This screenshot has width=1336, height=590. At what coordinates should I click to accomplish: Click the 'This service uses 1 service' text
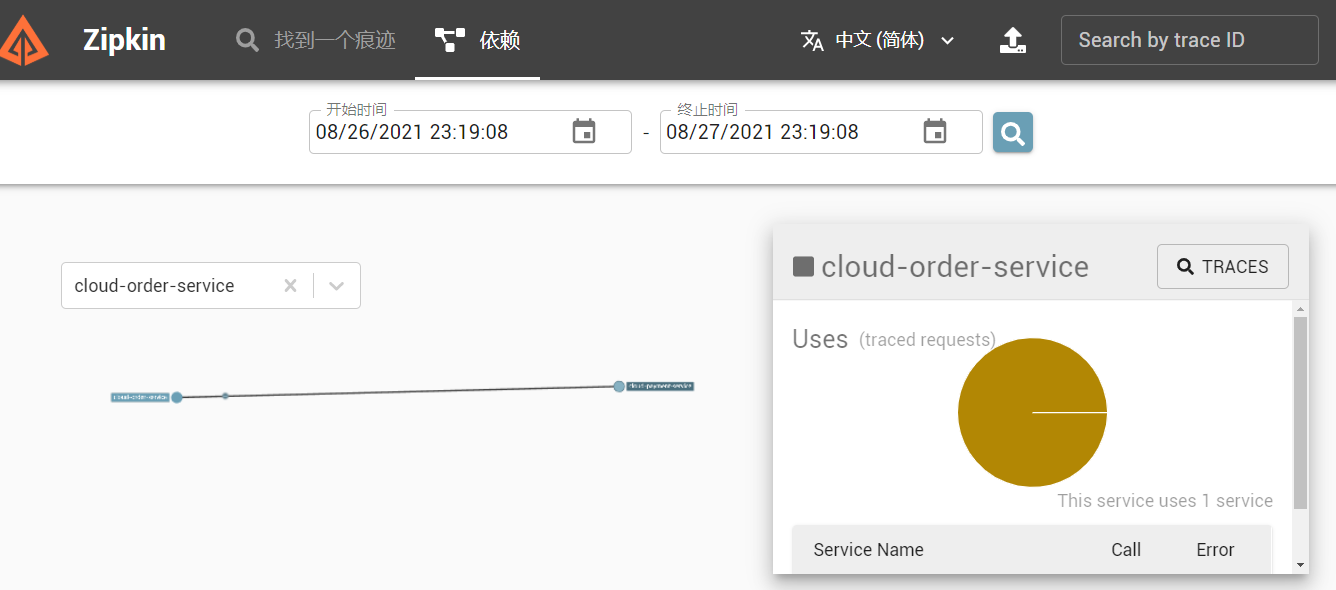click(x=1165, y=501)
